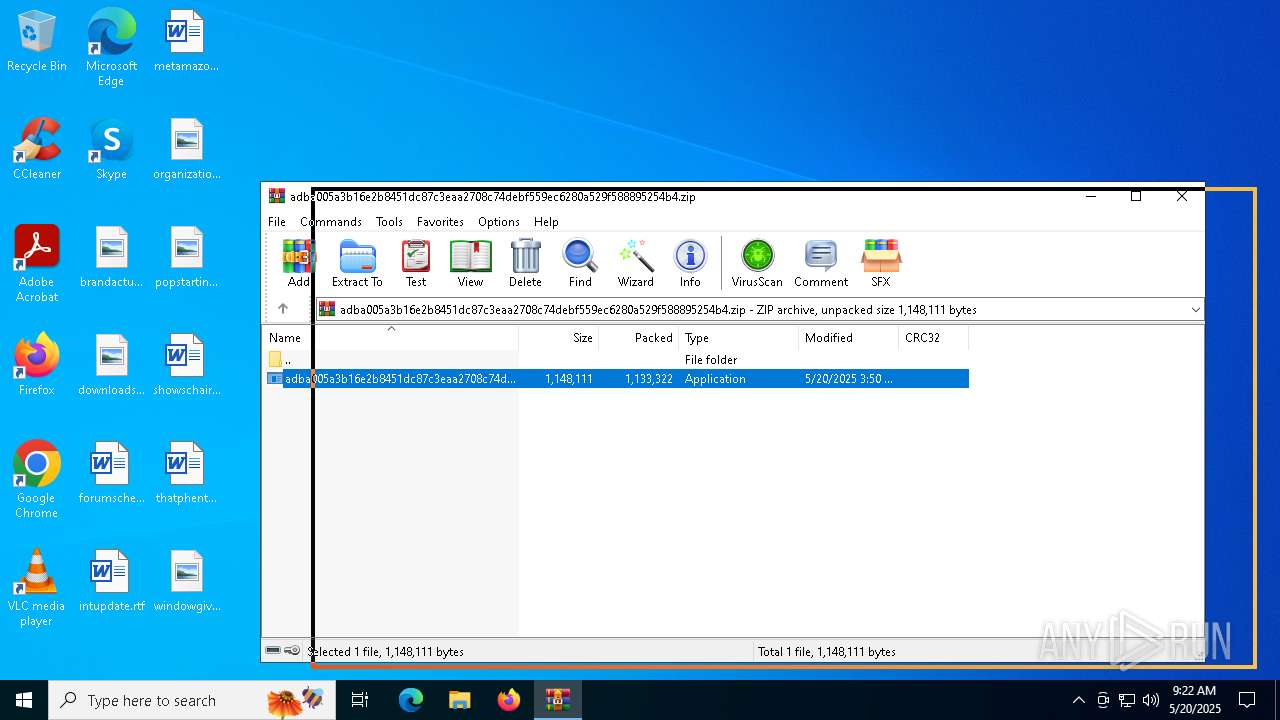Open Google Chrome desktop shortcut
The width and height of the screenshot is (1280, 720).
[x=37, y=480]
